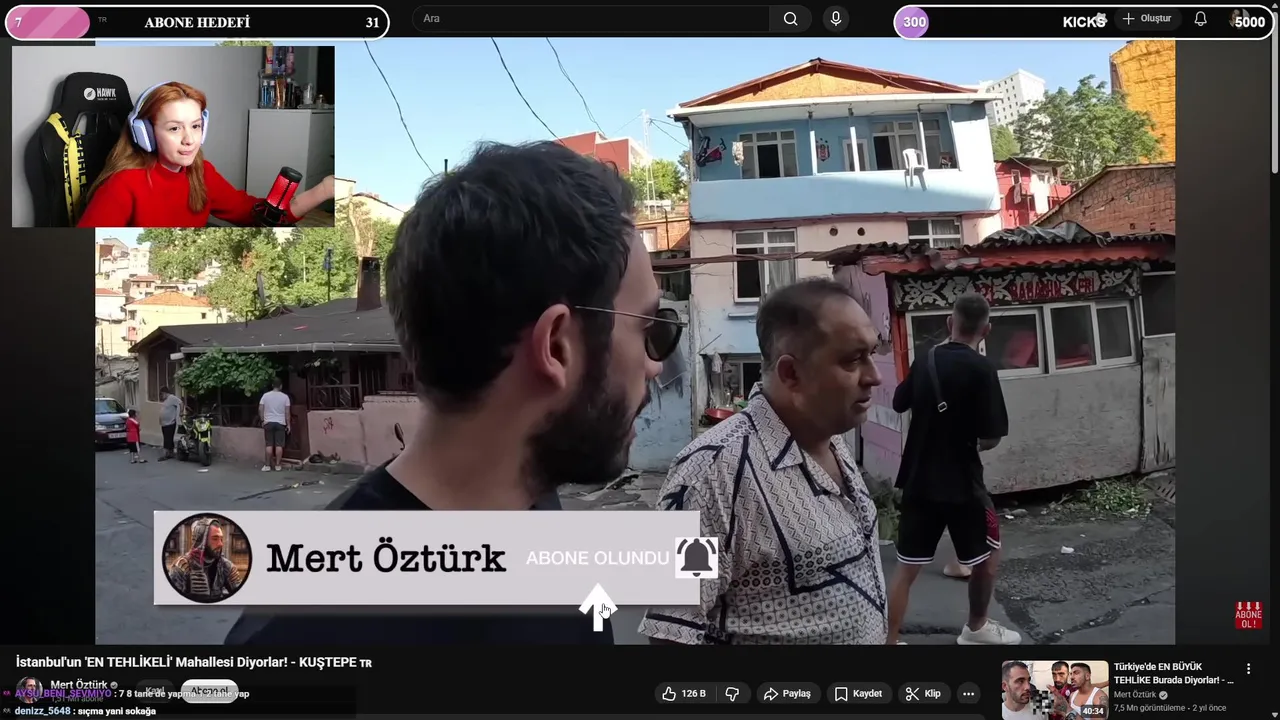1280x720 pixels.
Task: Open the recommended video thumbnail showing 40:34
Action: point(1055,690)
